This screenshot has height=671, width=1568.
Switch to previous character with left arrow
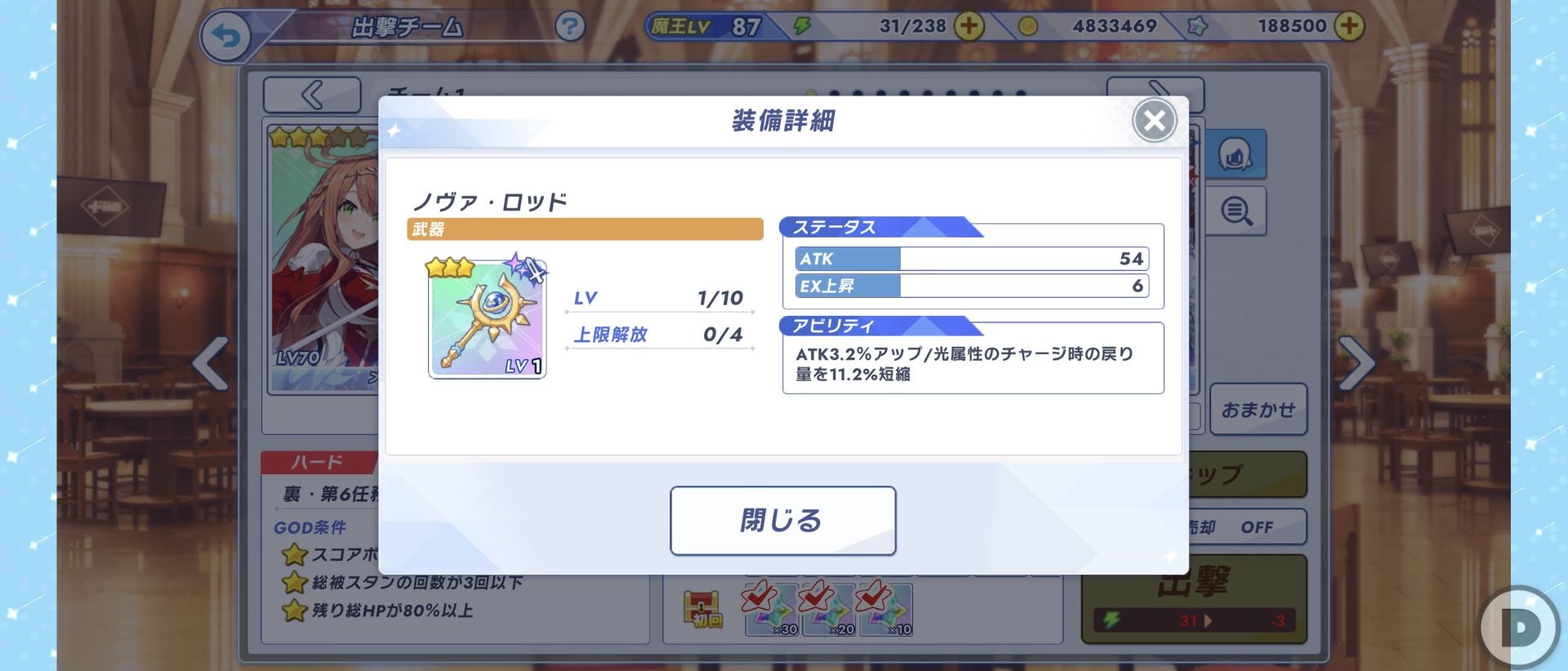coord(211,362)
